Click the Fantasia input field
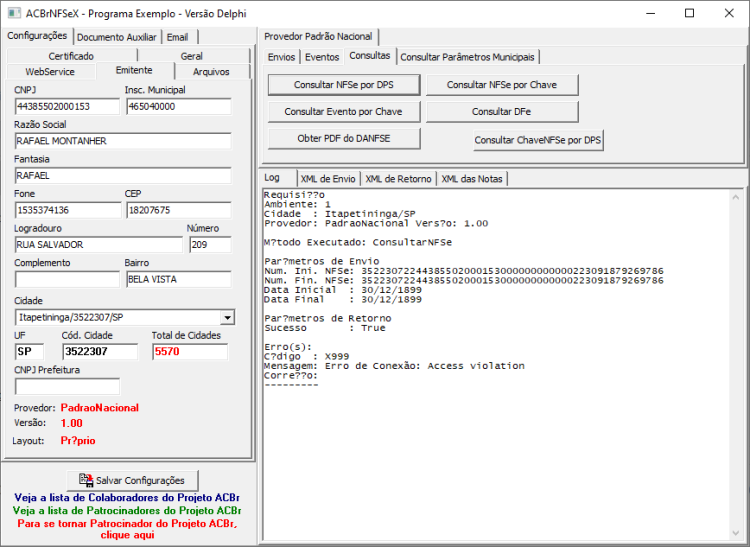This screenshot has height=547, width=750. (123, 175)
